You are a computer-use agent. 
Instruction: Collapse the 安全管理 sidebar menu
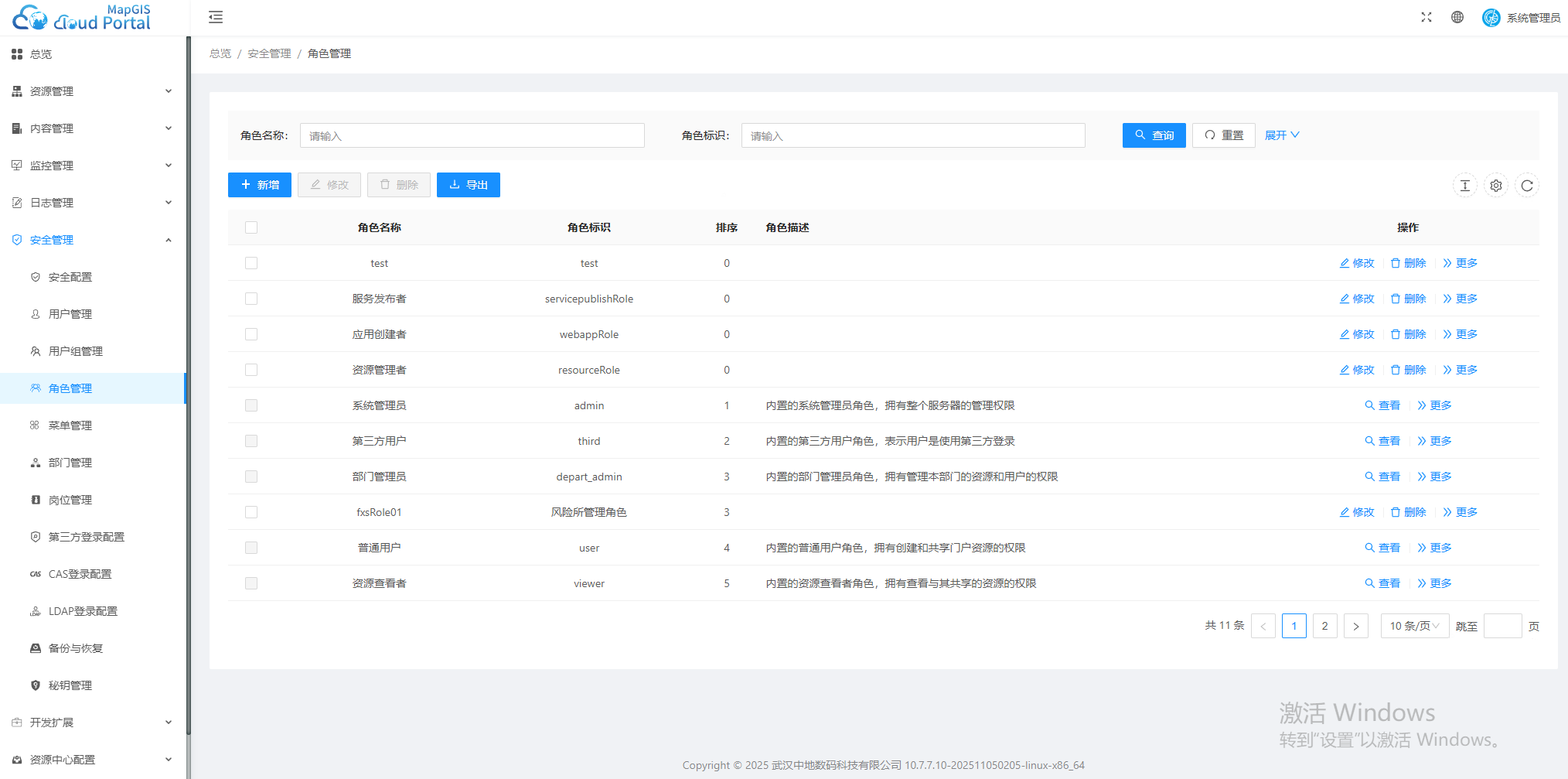(x=52, y=239)
